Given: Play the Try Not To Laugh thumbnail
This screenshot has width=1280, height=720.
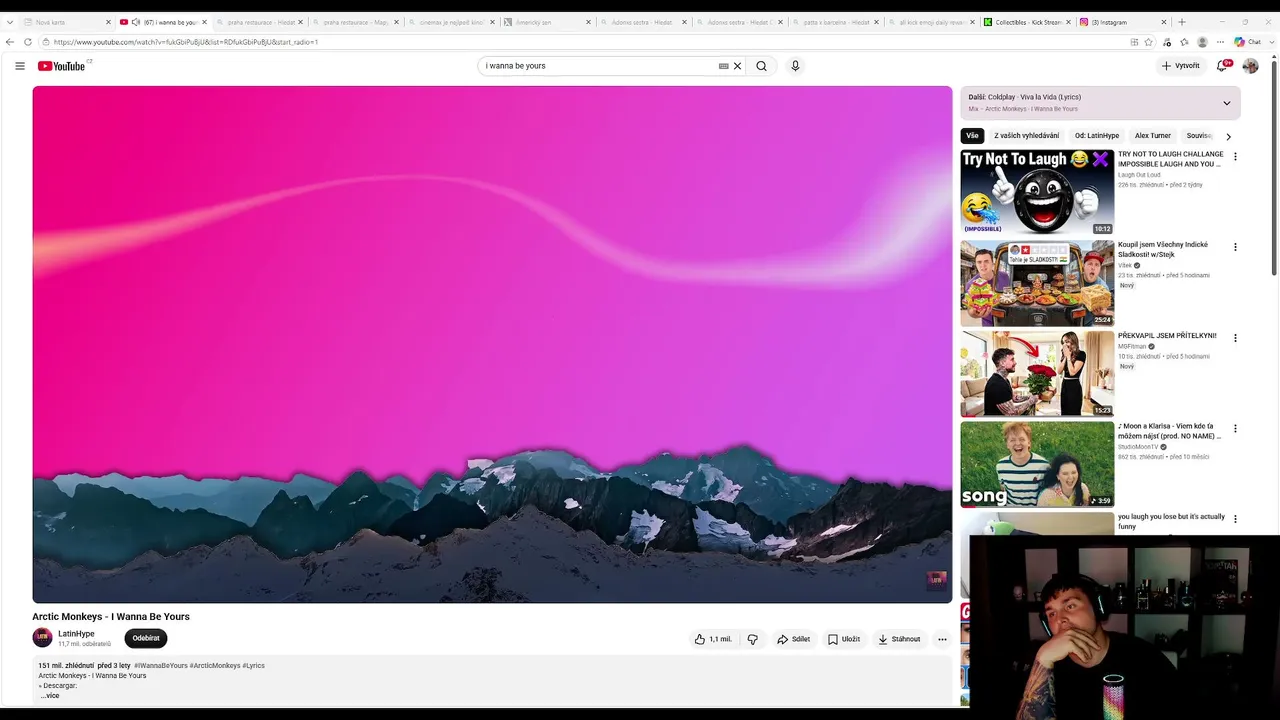Looking at the screenshot, I should [1037, 192].
